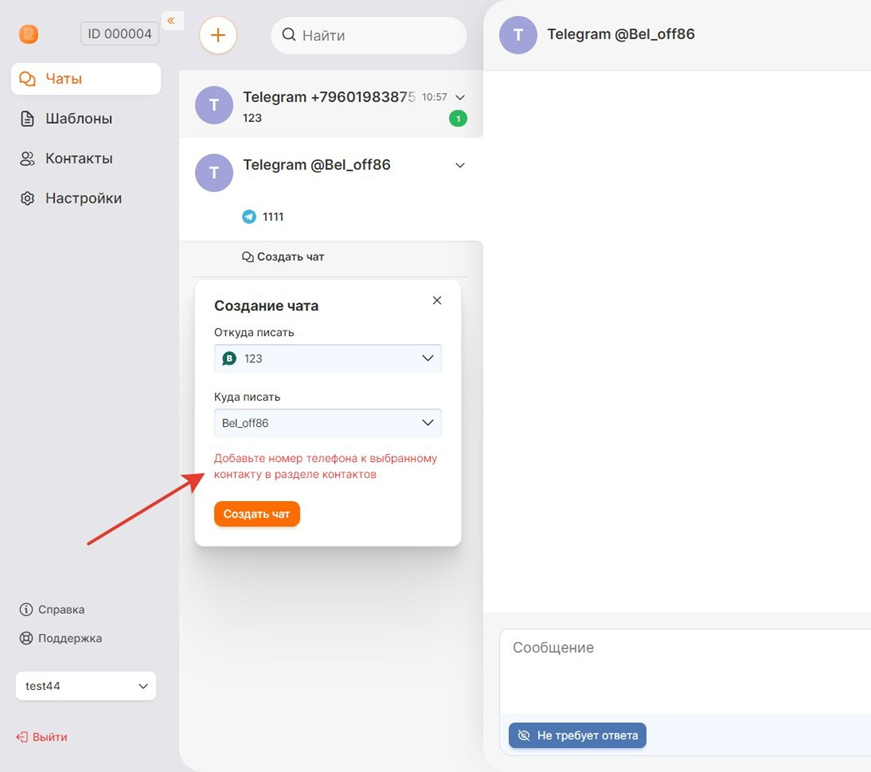Click the green unread badge showing 1
This screenshot has width=871, height=772.
coord(458,118)
